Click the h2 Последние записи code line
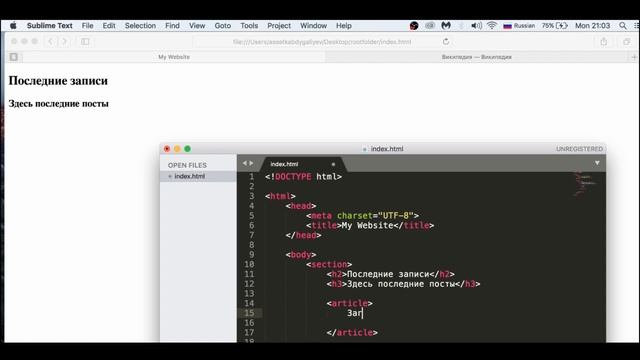This screenshot has width=640, height=360. coord(391,274)
